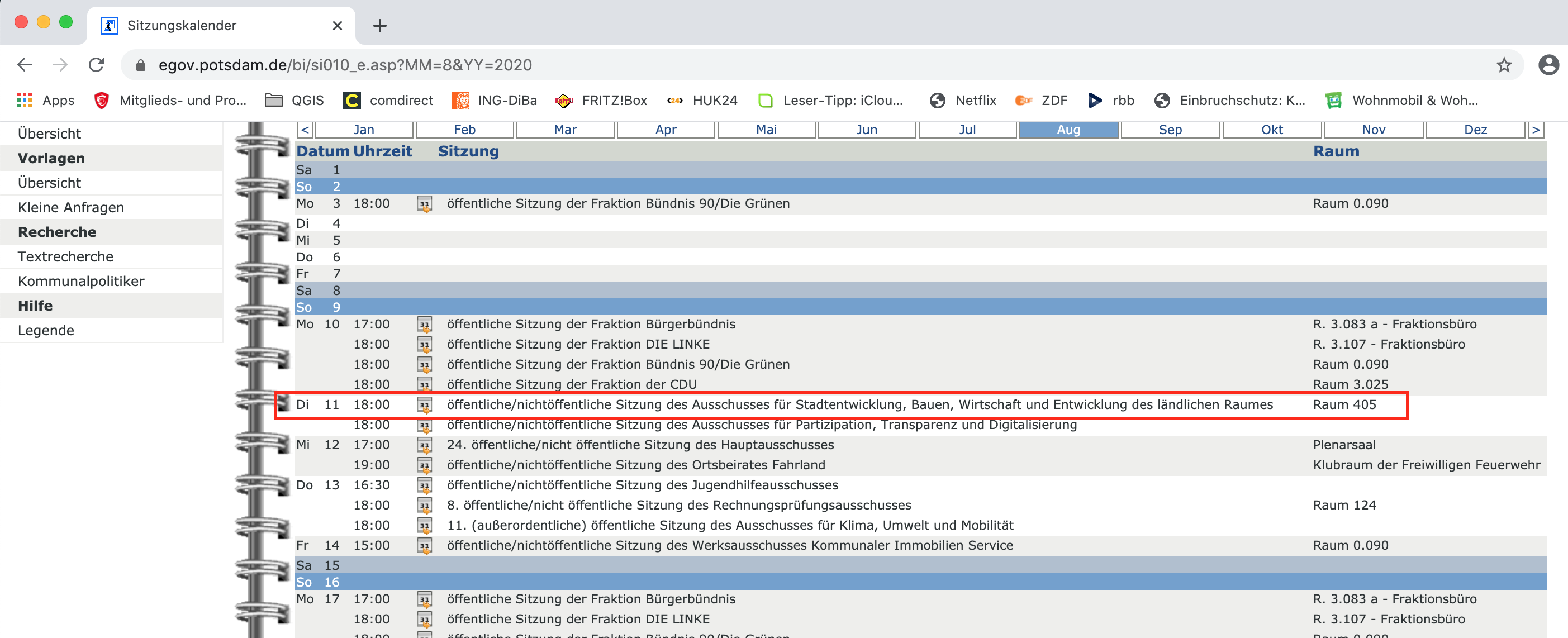Bookmark this page with the star icon
Viewport: 1568px width, 638px height.
pyautogui.click(x=1504, y=65)
